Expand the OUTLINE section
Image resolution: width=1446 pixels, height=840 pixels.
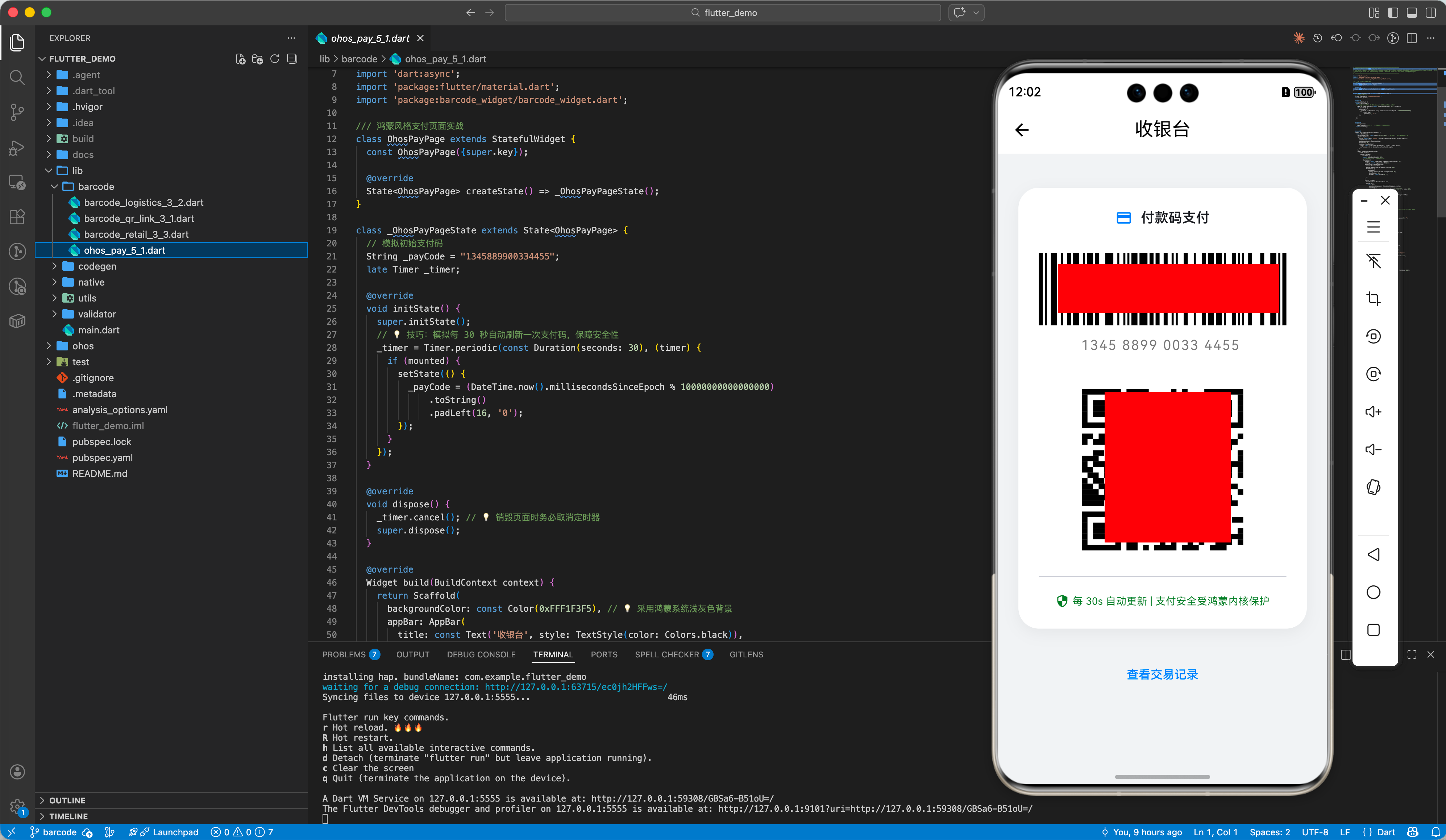coord(67,800)
